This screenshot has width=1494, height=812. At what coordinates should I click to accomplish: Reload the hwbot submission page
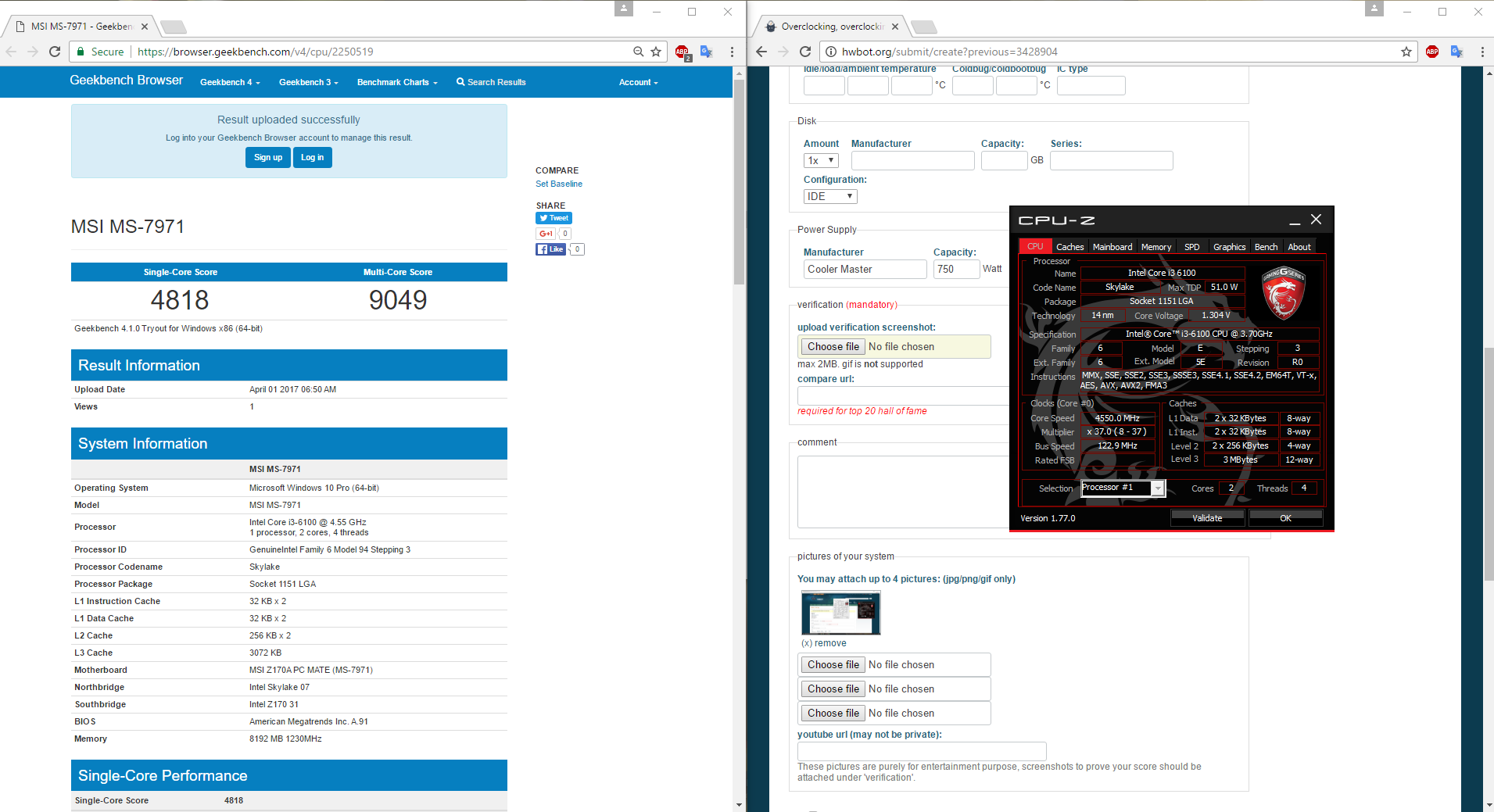pyautogui.click(x=805, y=52)
